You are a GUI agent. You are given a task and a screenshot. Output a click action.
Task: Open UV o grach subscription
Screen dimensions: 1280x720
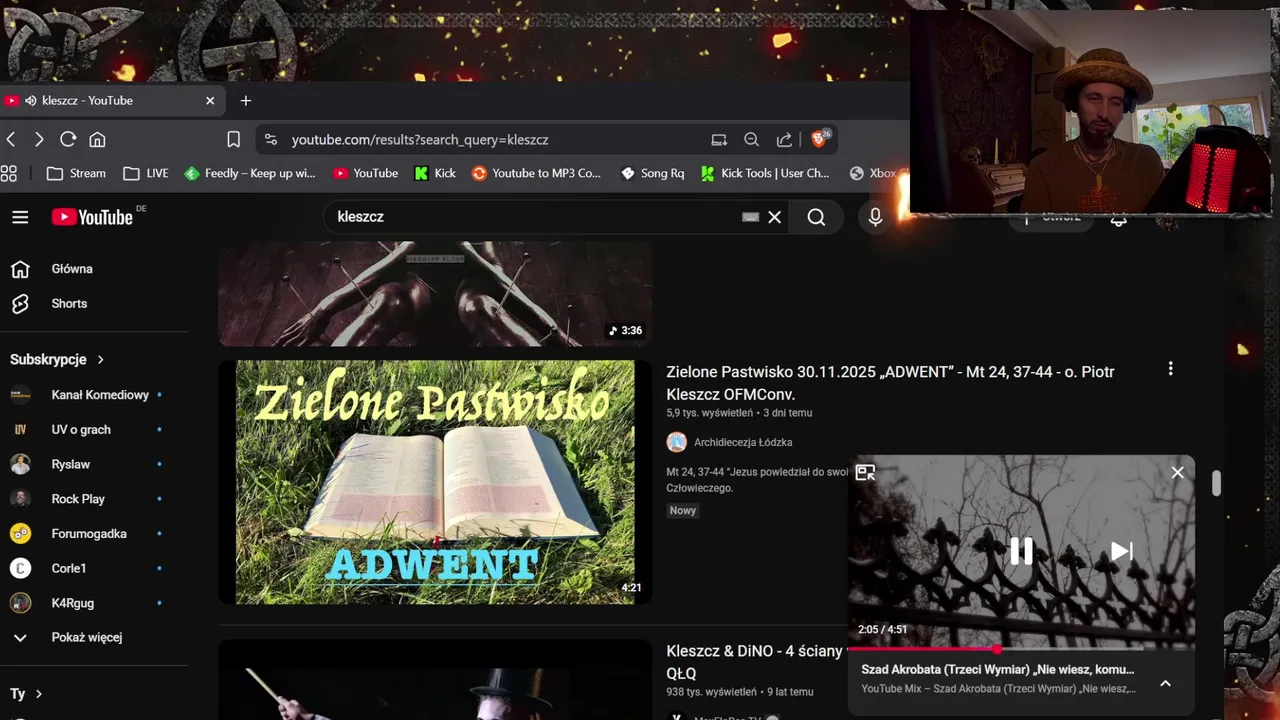click(x=94, y=430)
